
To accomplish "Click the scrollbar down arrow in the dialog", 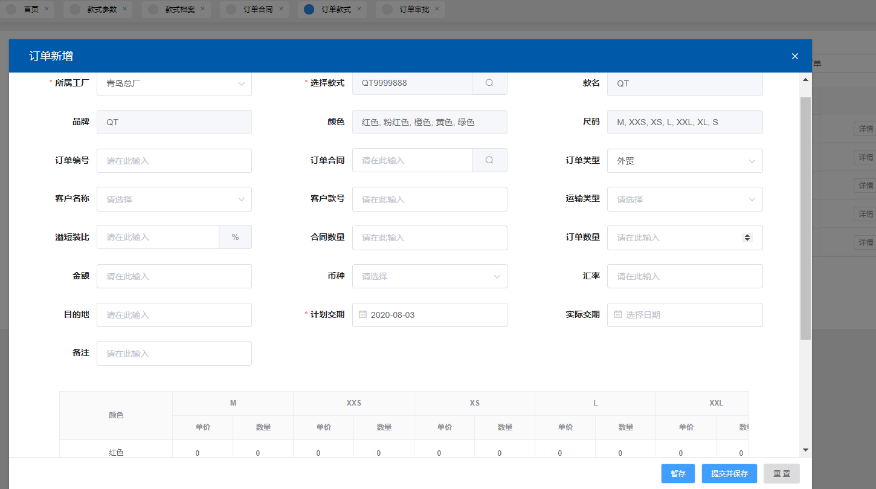I will point(805,451).
